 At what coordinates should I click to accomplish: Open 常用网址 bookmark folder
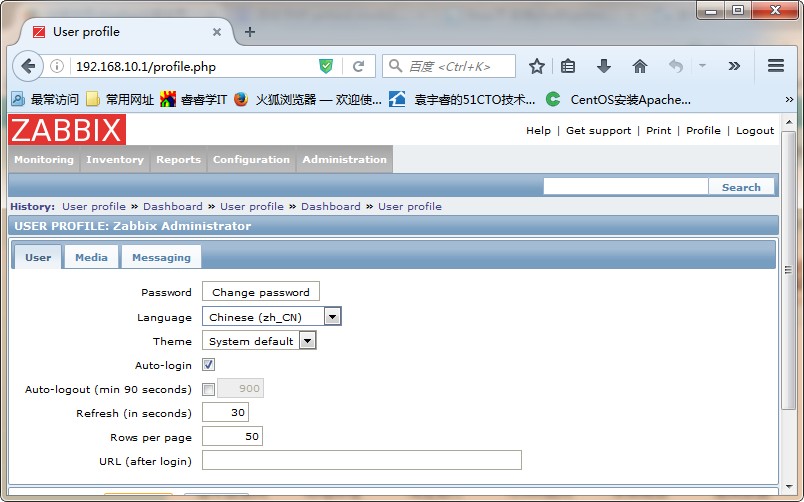pos(120,99)
